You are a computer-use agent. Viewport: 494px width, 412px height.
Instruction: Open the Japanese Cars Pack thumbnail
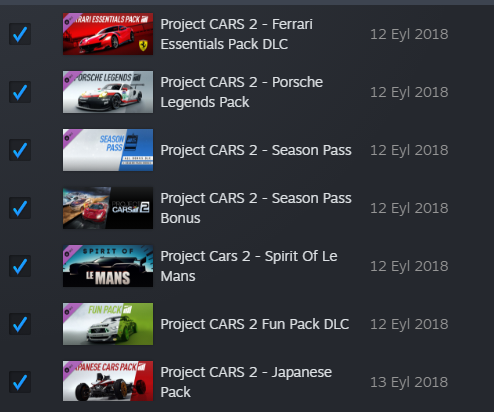[x=108, y=381]
